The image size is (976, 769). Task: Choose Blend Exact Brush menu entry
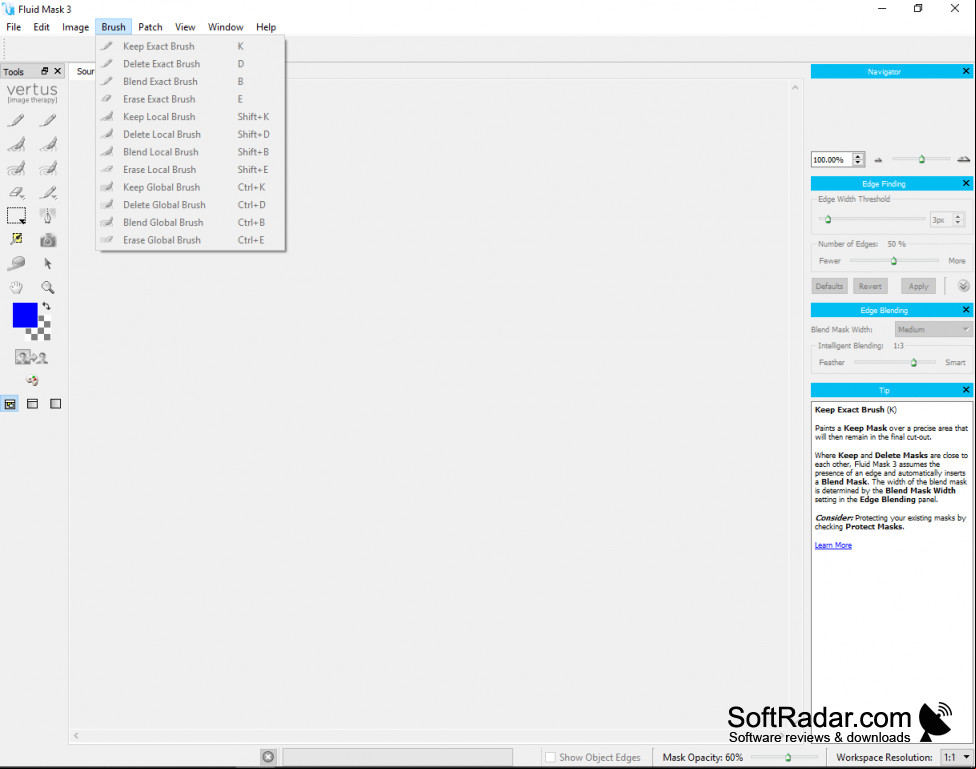pyautogui.click(x=190, y=82)
